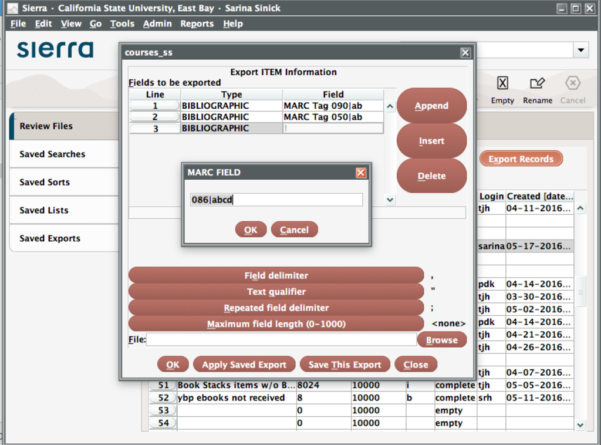Select the Saved Exports tab

coord(50,239)
